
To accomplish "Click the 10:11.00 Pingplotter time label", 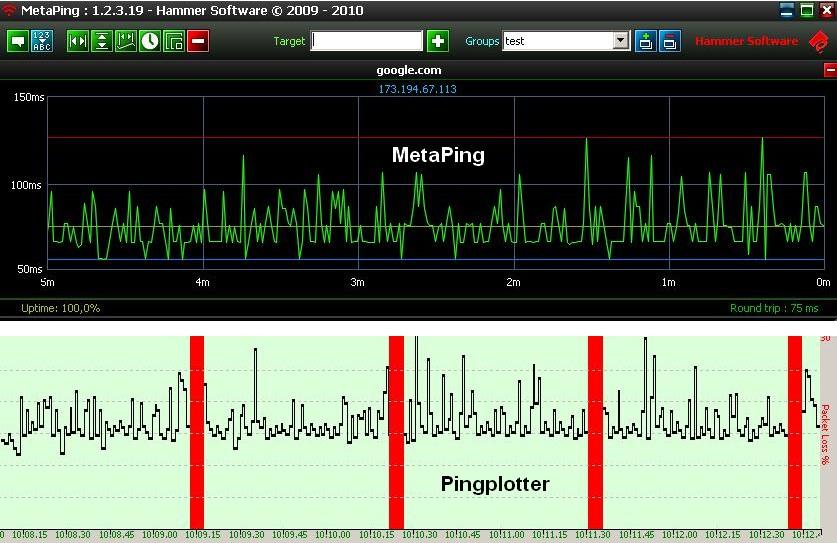I will (x=507, y=534).
